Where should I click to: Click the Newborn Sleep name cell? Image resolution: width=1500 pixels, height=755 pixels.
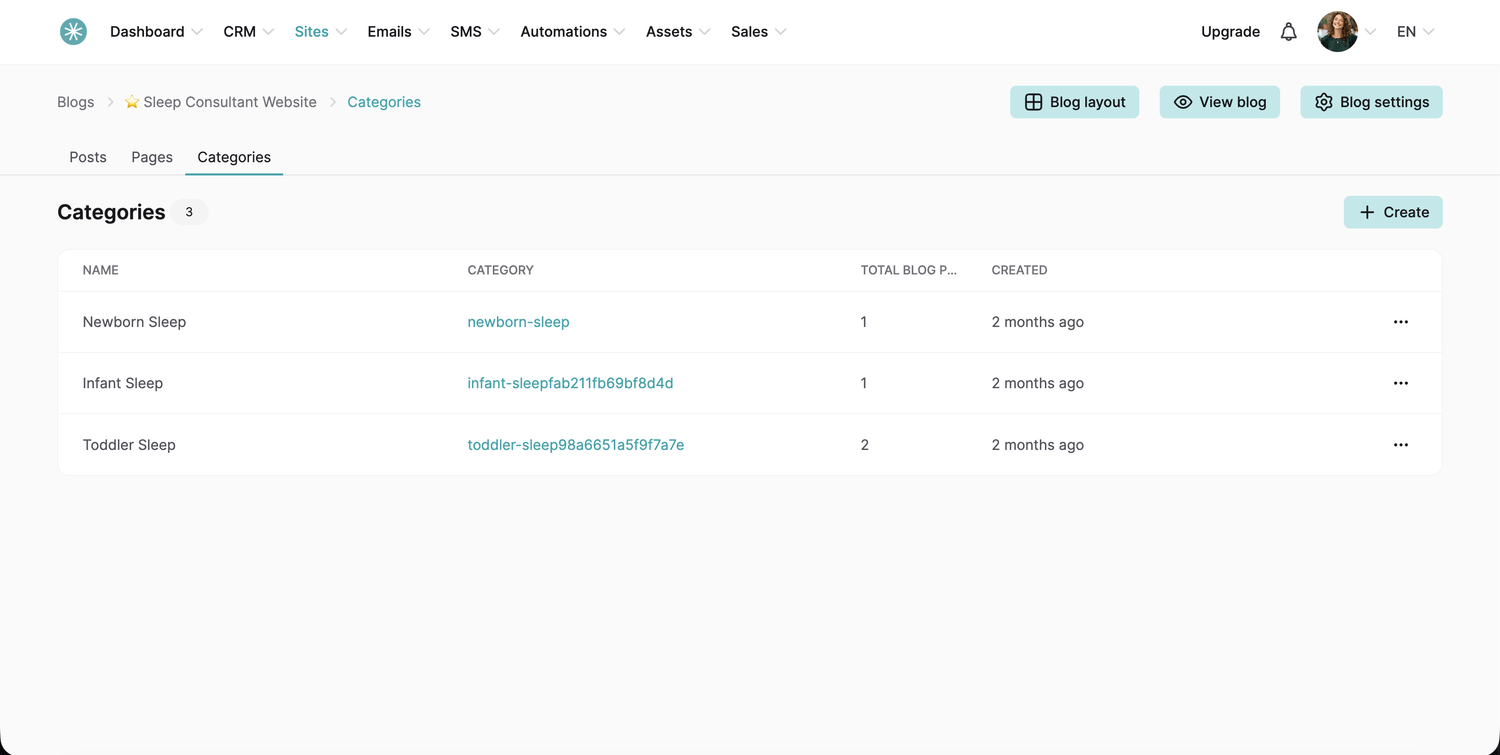coord(134,322)
